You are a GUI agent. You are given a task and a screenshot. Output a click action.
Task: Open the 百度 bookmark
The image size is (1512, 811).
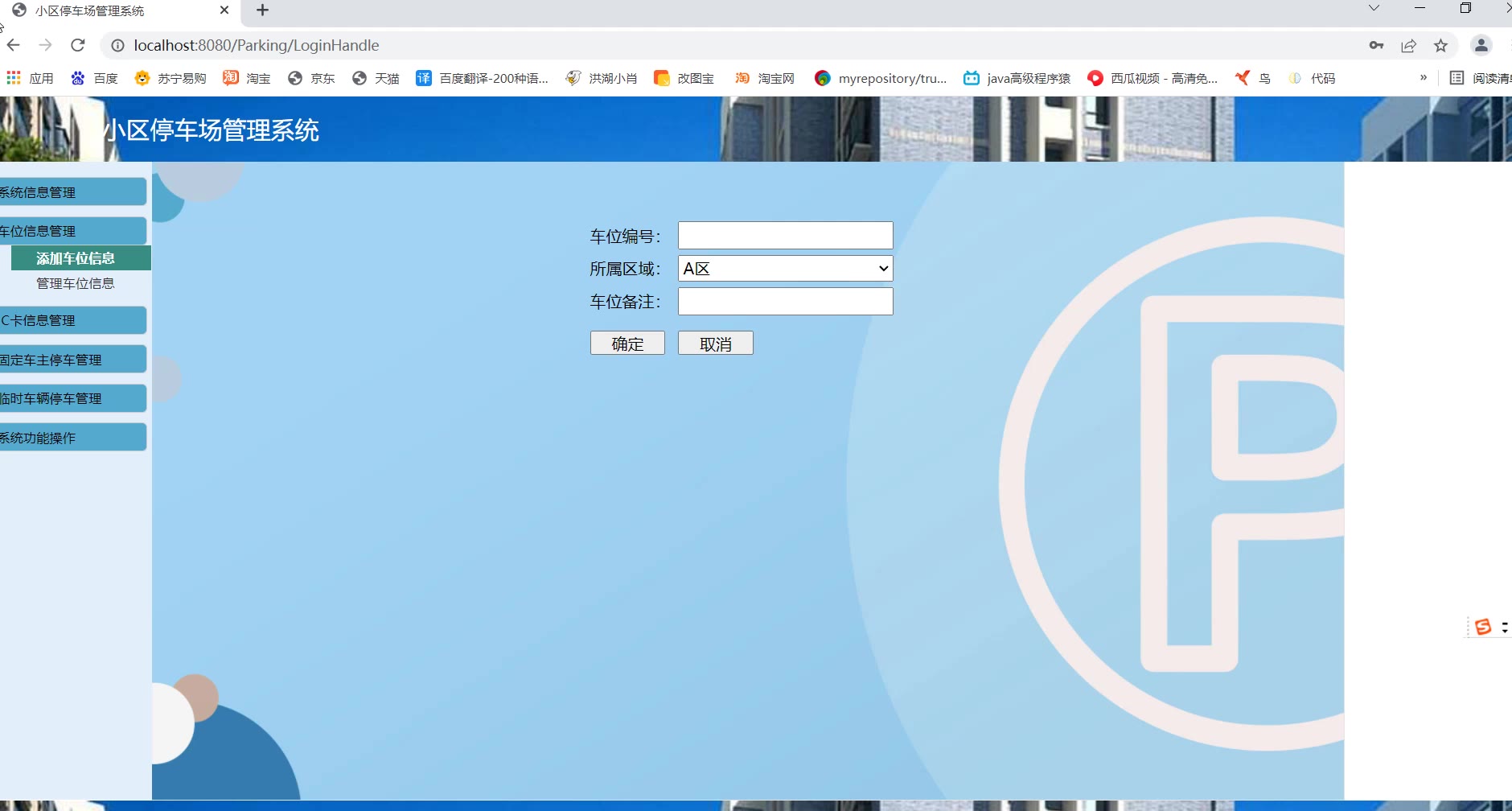point(94,78)
